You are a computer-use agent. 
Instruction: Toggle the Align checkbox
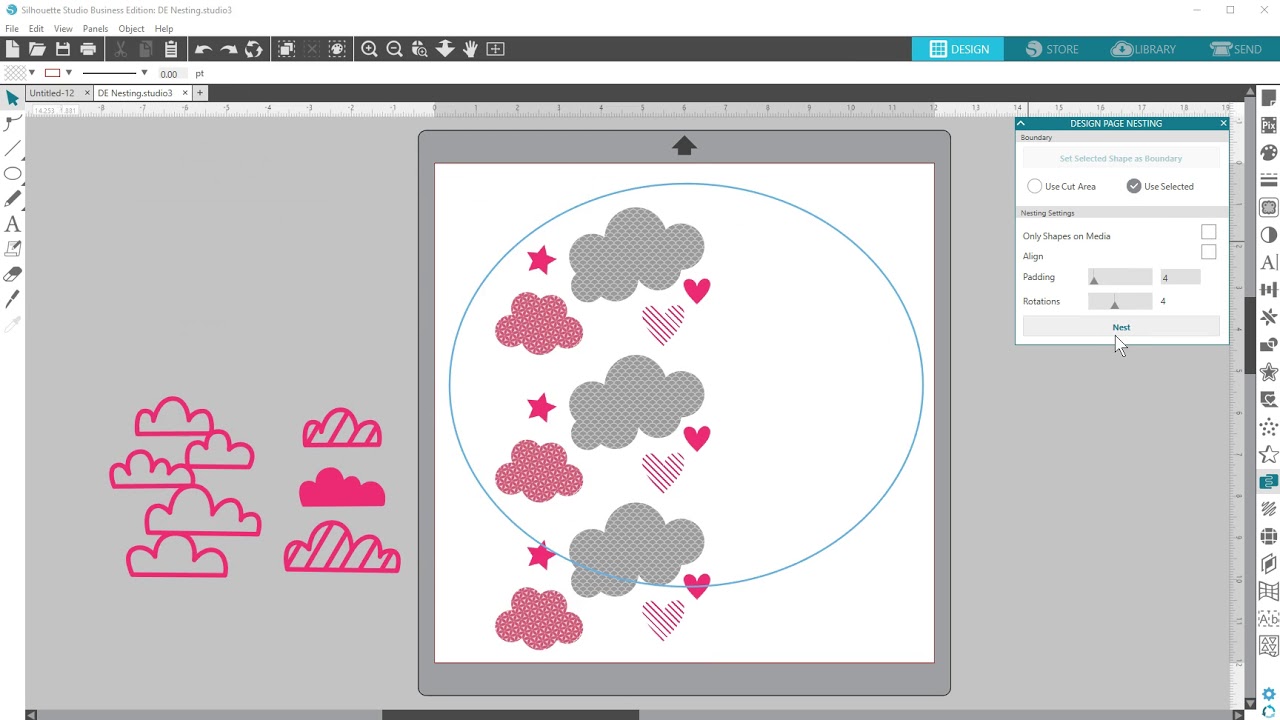click(x=1209, y=252)
